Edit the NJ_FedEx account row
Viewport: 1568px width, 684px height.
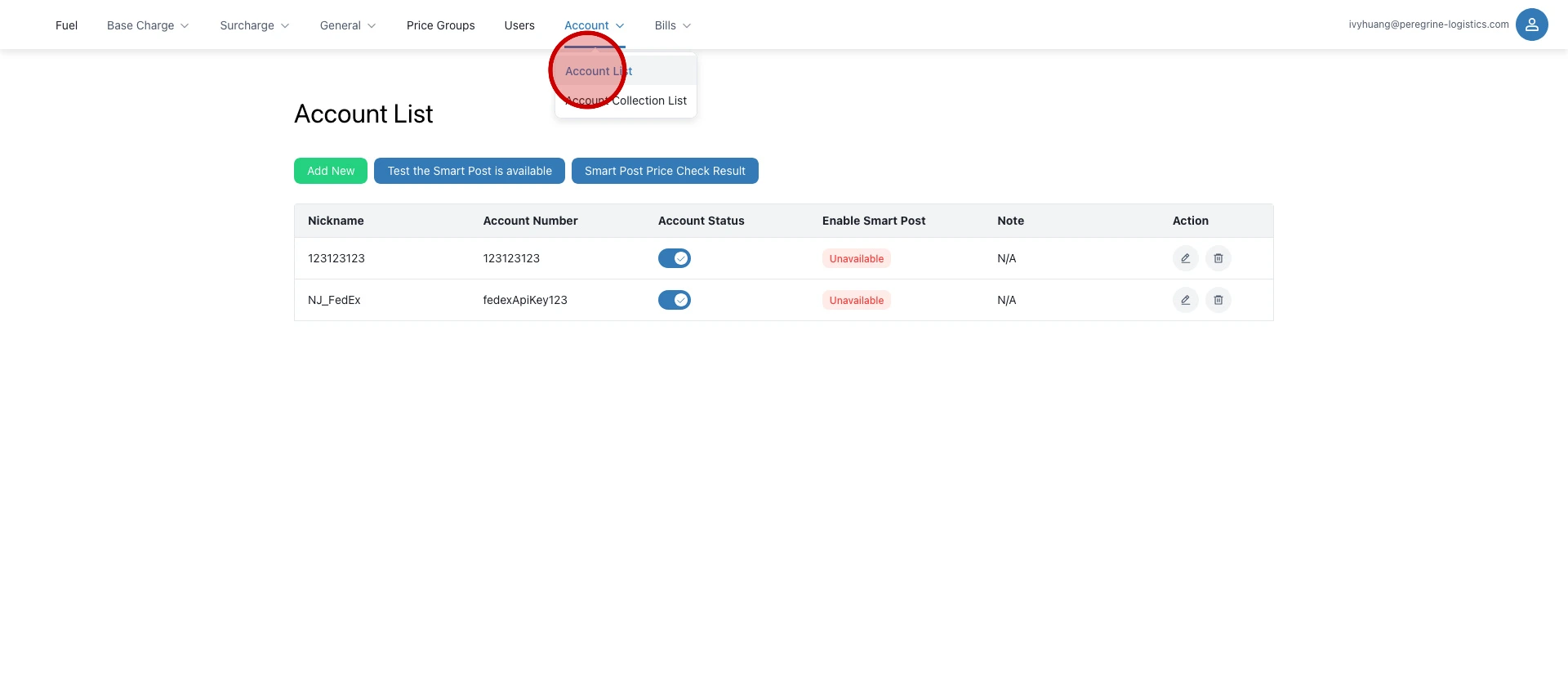pyautogui.click(x=1185, y=300)
